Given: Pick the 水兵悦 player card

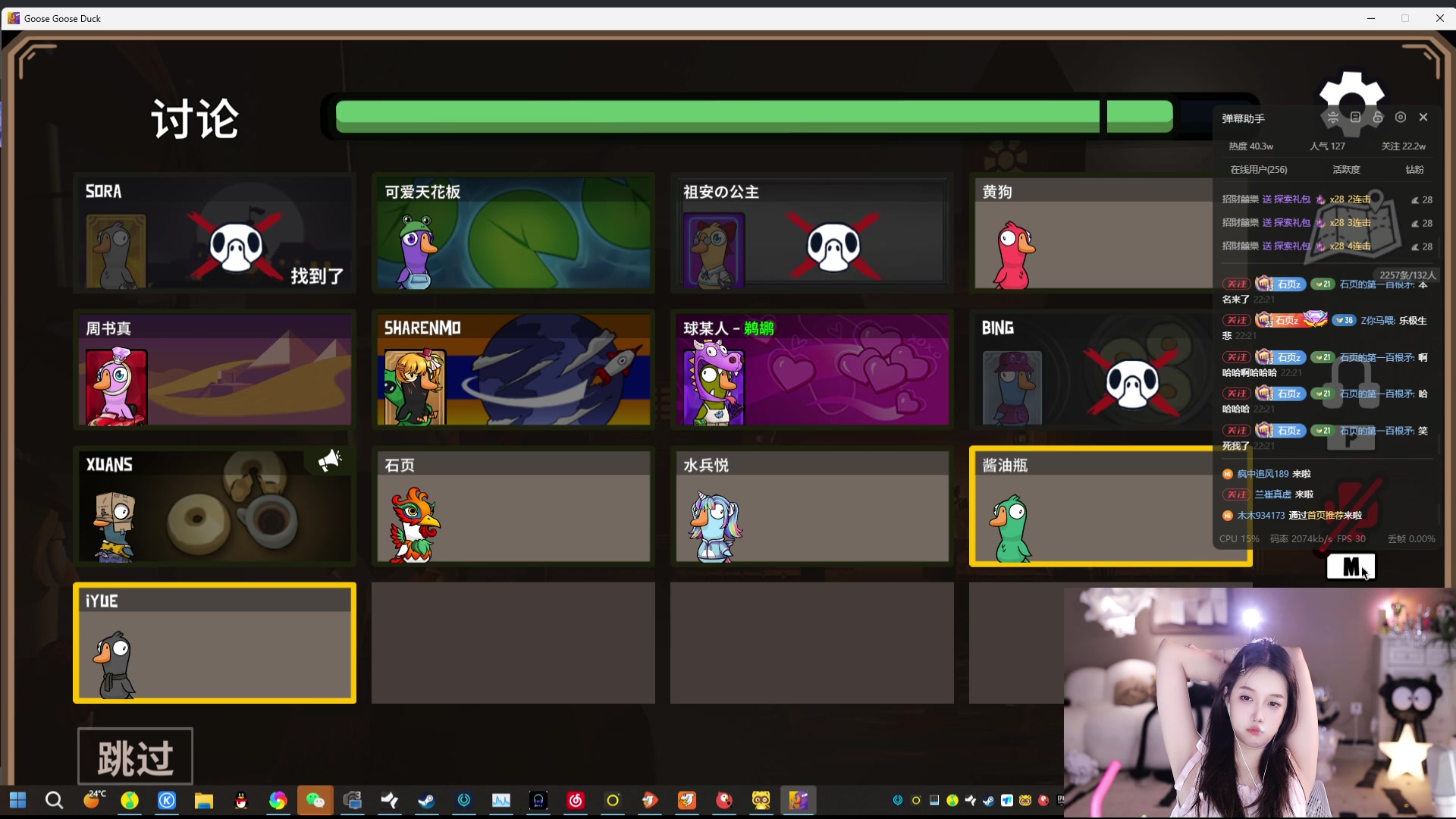Looking at the screenshot, I should coord(812,506).
